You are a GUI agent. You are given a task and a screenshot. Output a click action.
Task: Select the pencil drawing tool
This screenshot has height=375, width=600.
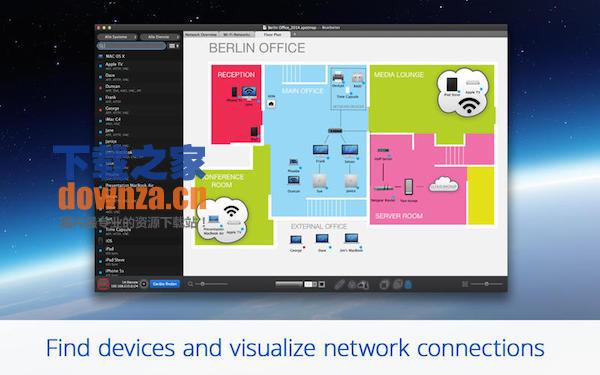(x=339, y=284)
